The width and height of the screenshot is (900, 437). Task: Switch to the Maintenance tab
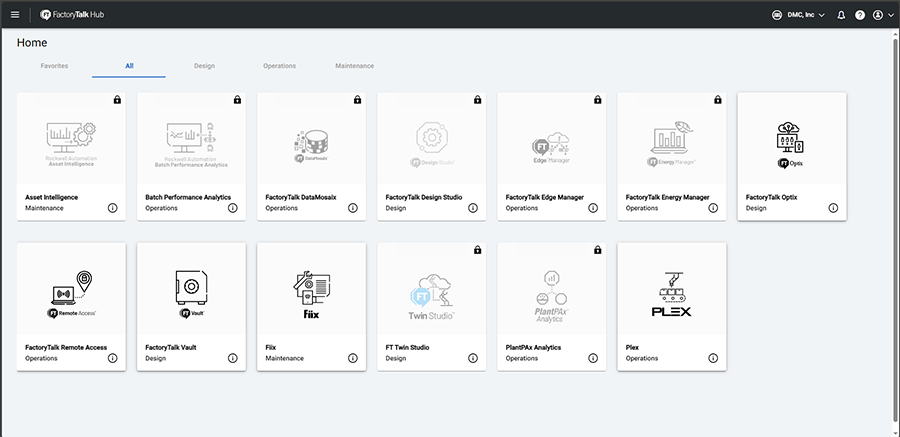[x=355, y=66]
